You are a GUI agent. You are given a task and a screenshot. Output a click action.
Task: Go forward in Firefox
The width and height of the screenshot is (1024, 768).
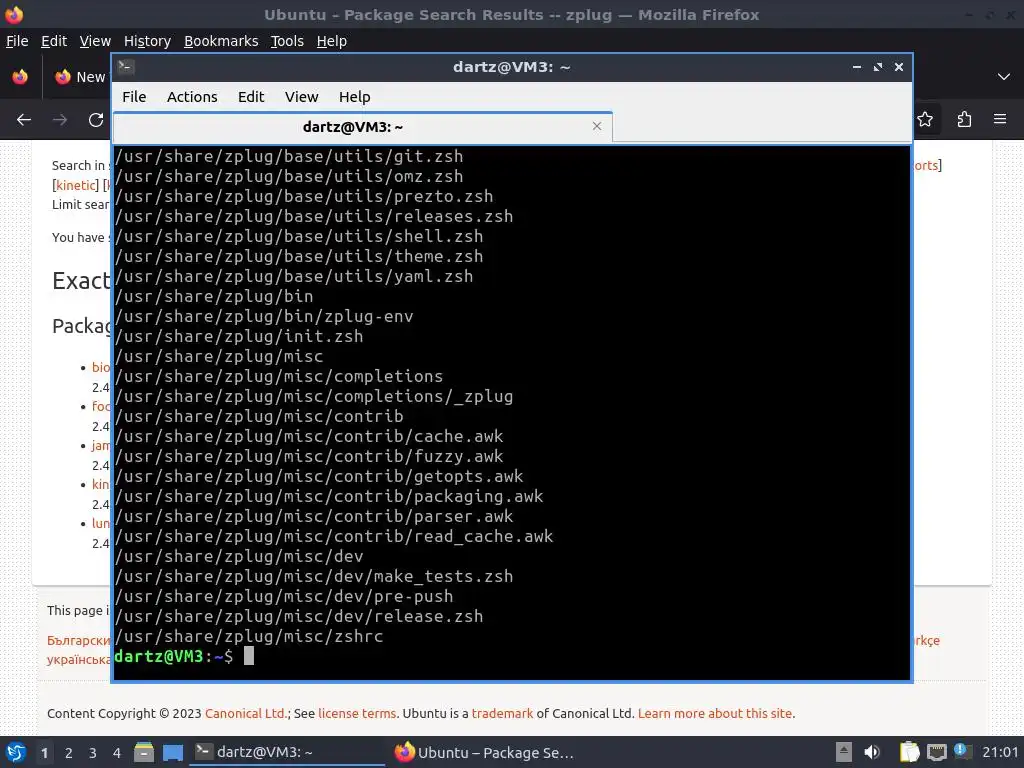[x=59, y=120]
